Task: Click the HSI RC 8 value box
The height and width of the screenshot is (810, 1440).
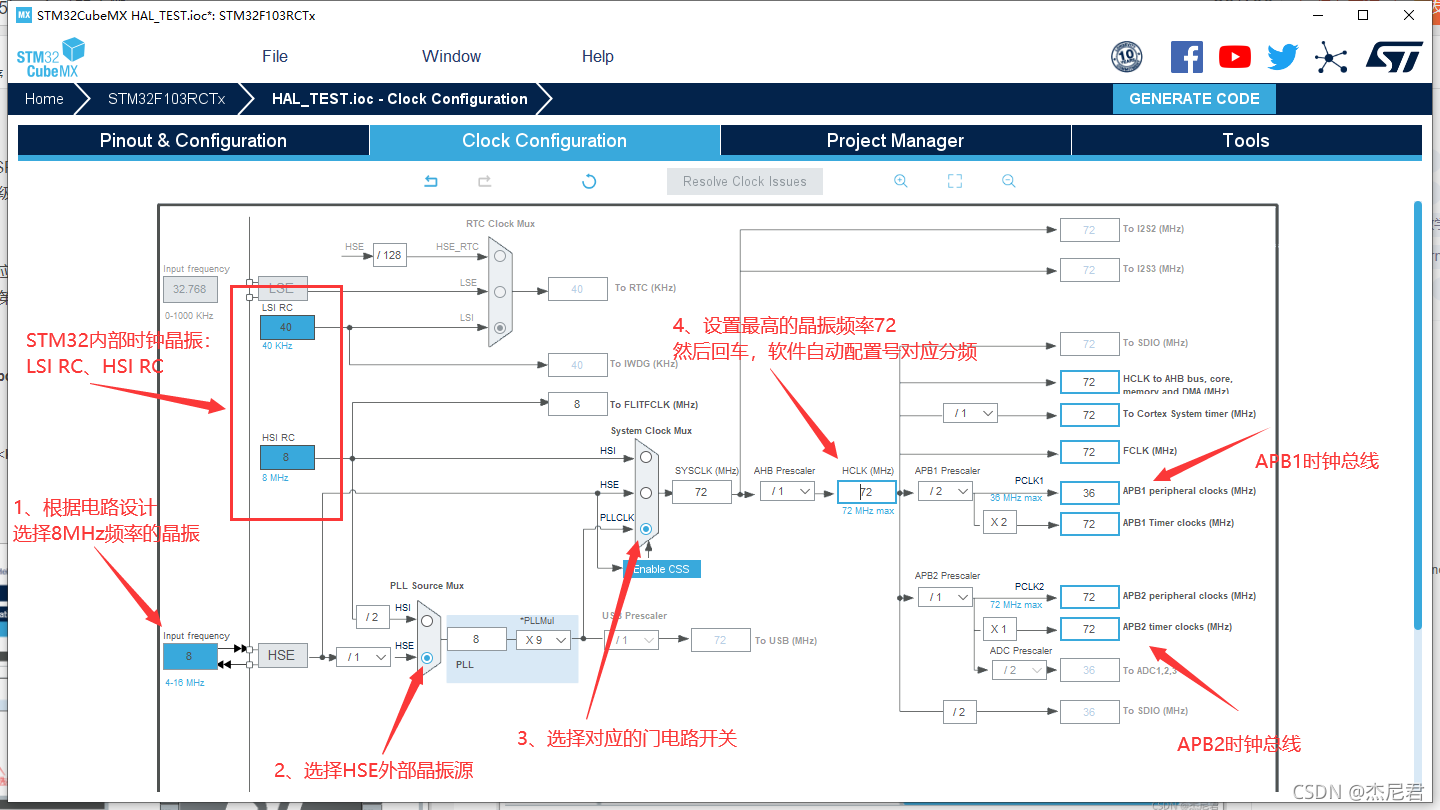Action: pos(287,457)
